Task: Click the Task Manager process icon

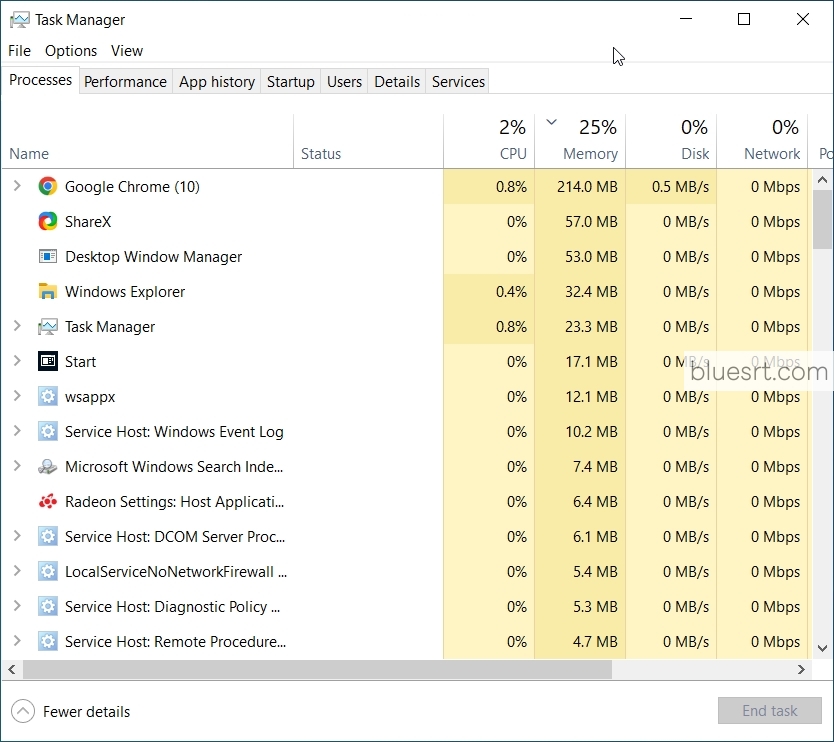Action: coord(48,326)
